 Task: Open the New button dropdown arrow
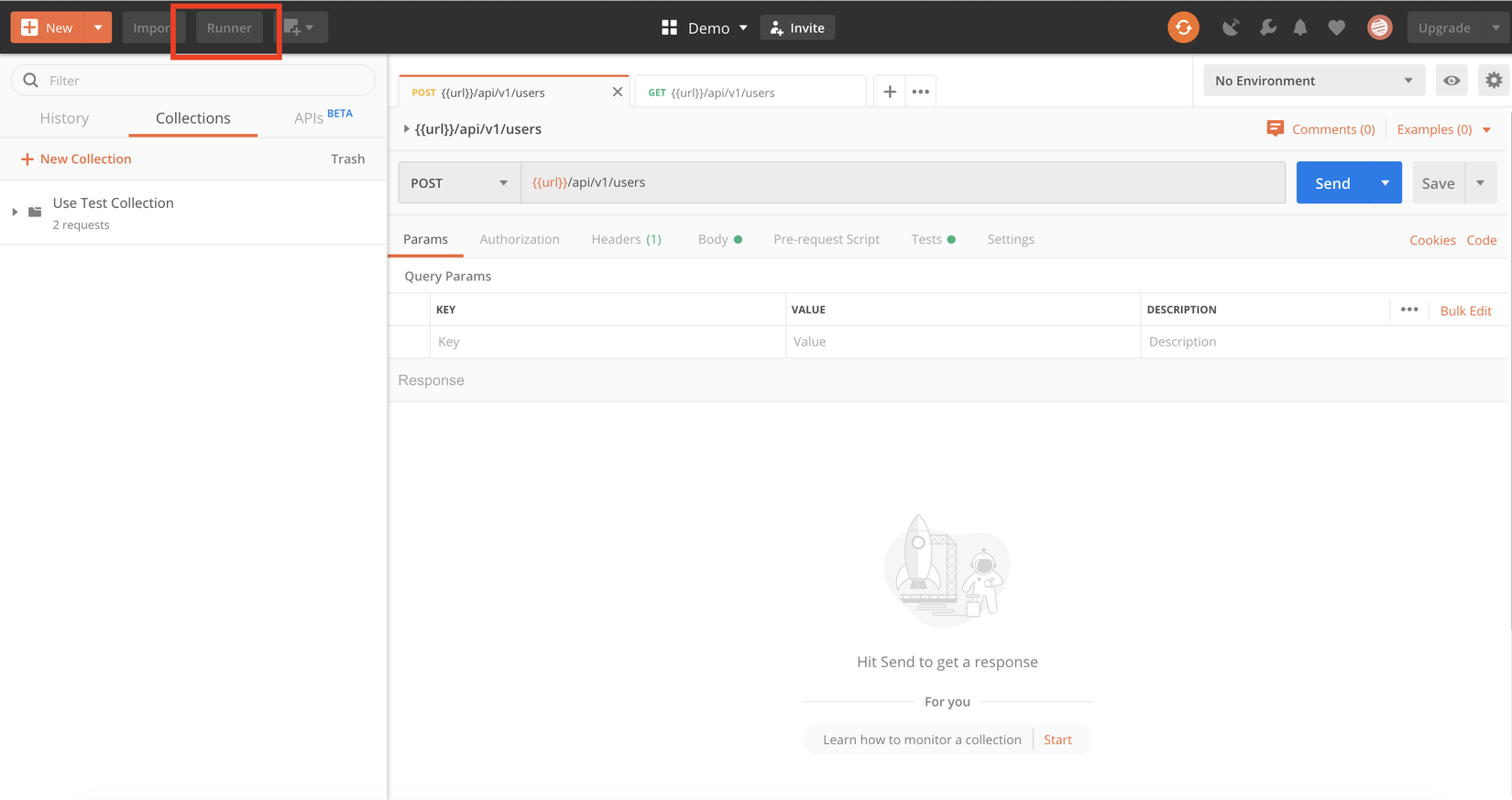[x=98, y=27]
